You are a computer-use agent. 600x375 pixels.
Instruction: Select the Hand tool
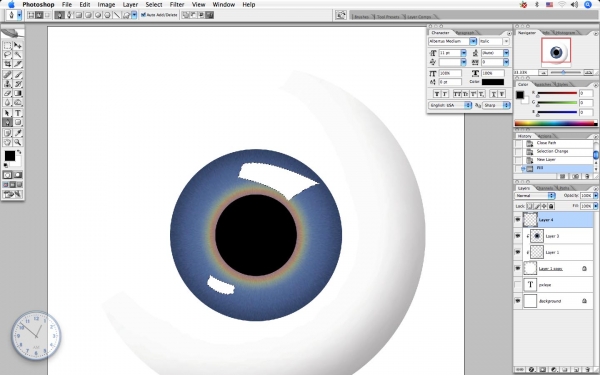tap(7, 142)
